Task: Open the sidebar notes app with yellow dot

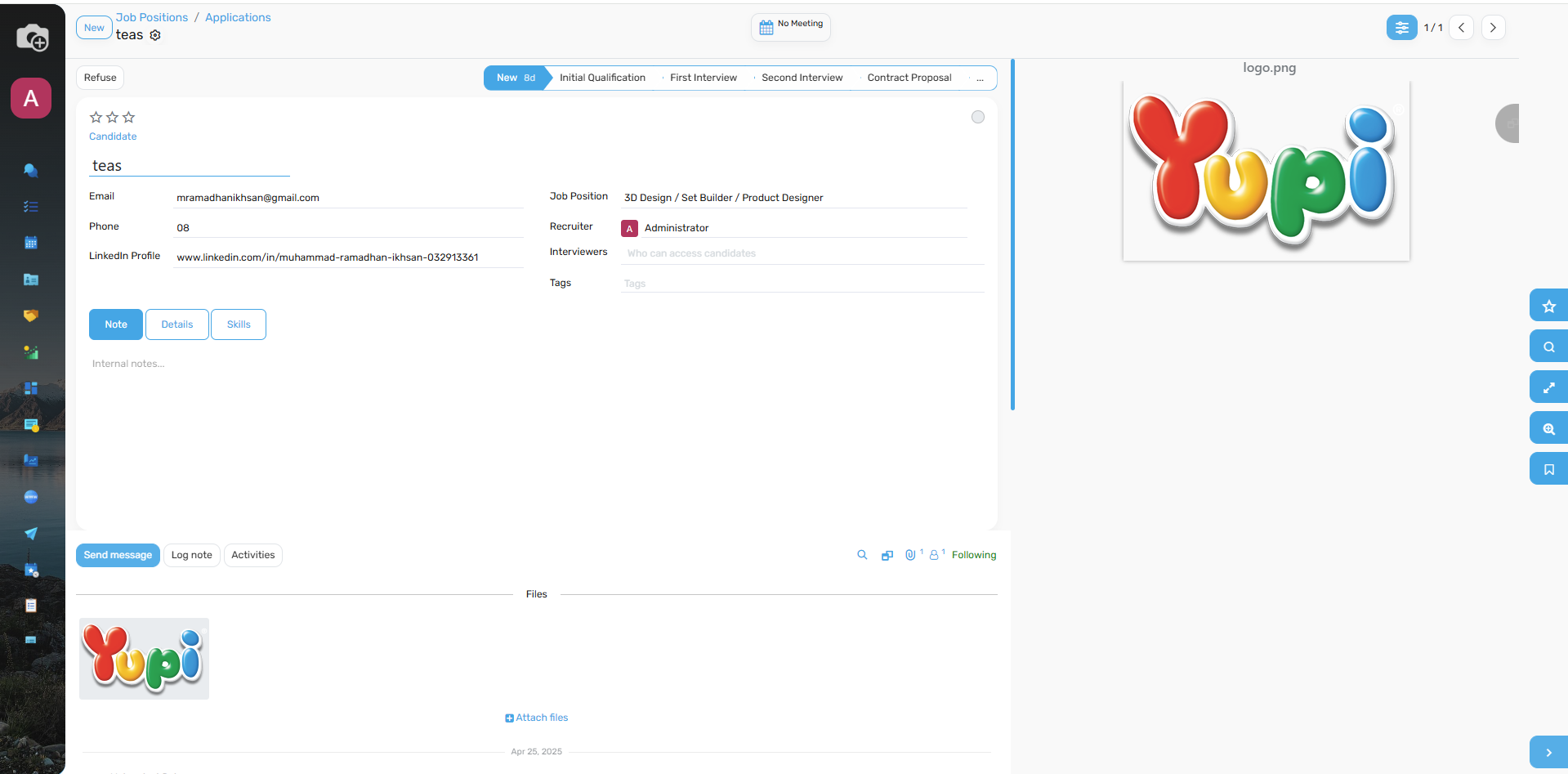Action: pos(31,425)
